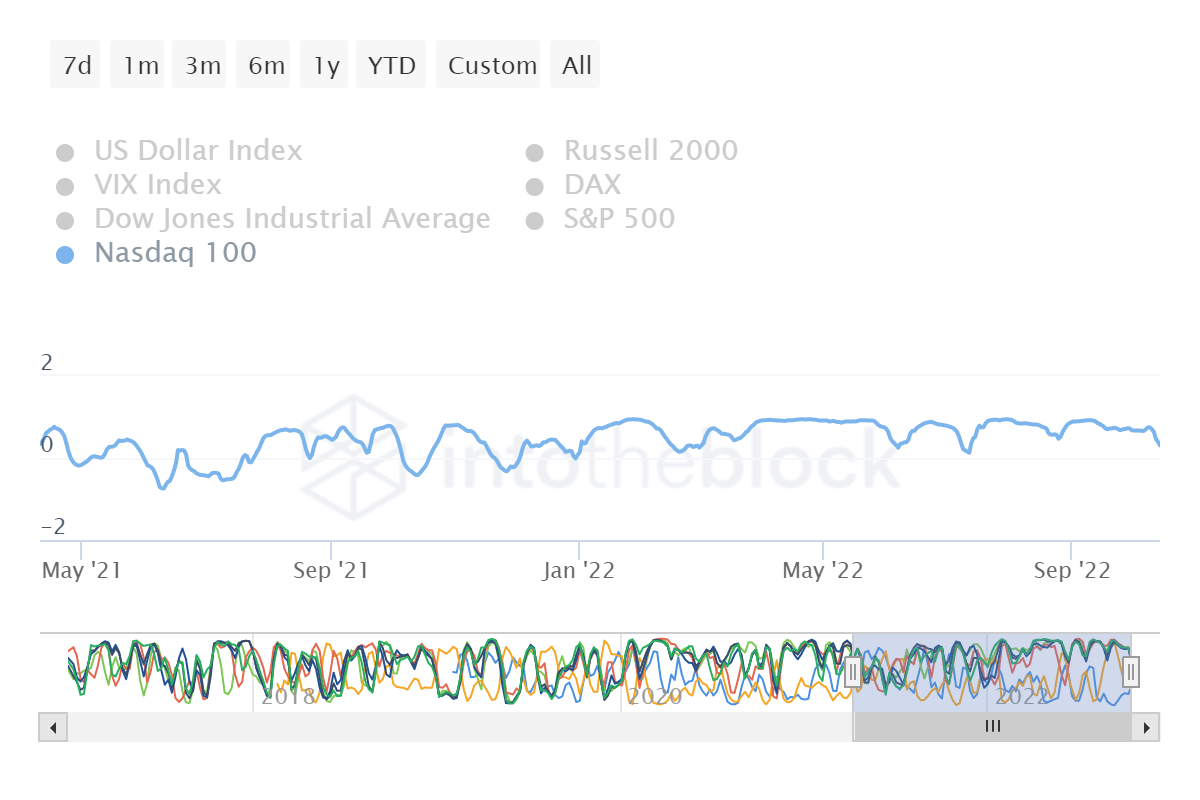The image size is (1200, 800).
Task: Show the S&P 500 series
Action: pyautogui.click(x=619, y=219)
